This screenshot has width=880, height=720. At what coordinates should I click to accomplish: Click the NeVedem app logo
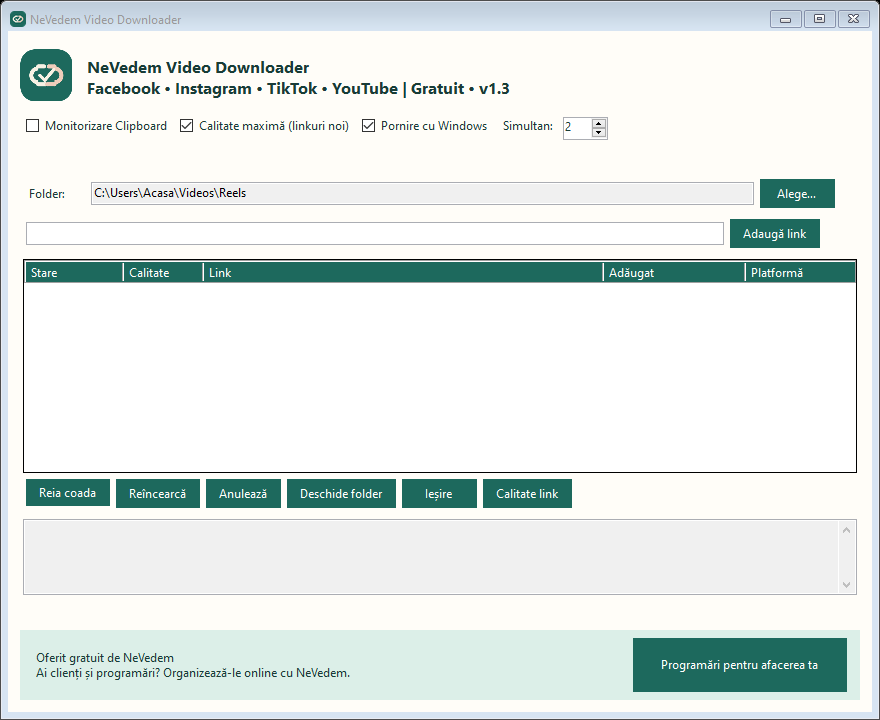coord(46,75)
